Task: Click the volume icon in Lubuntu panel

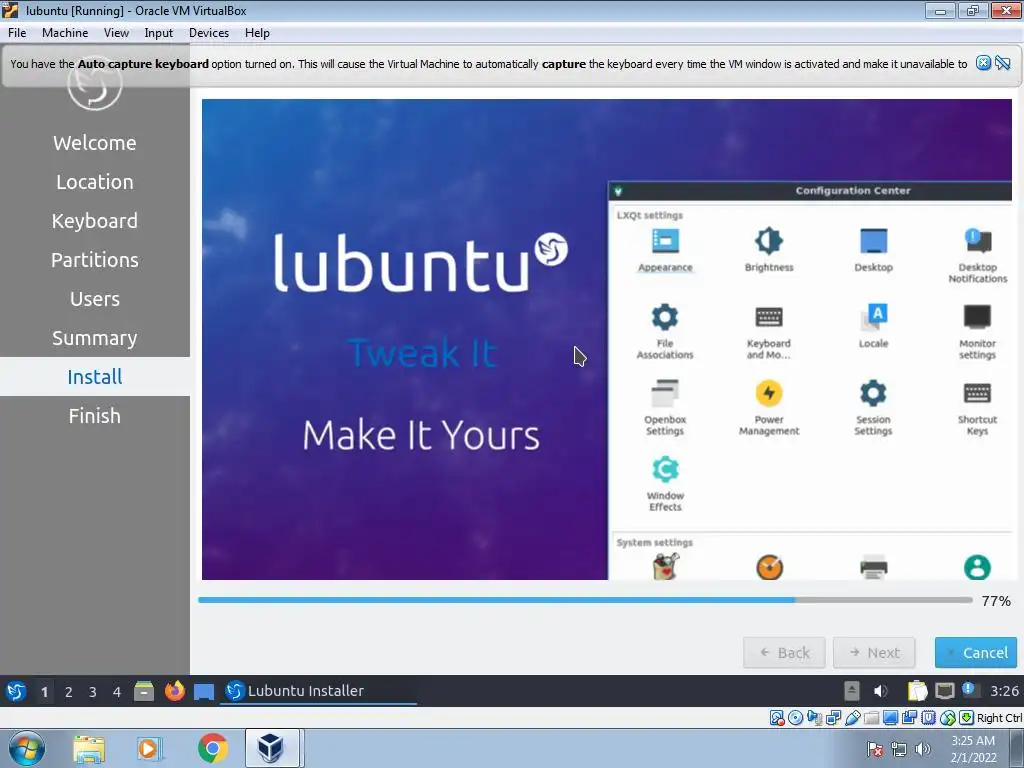Action: (x=880, y=691)
